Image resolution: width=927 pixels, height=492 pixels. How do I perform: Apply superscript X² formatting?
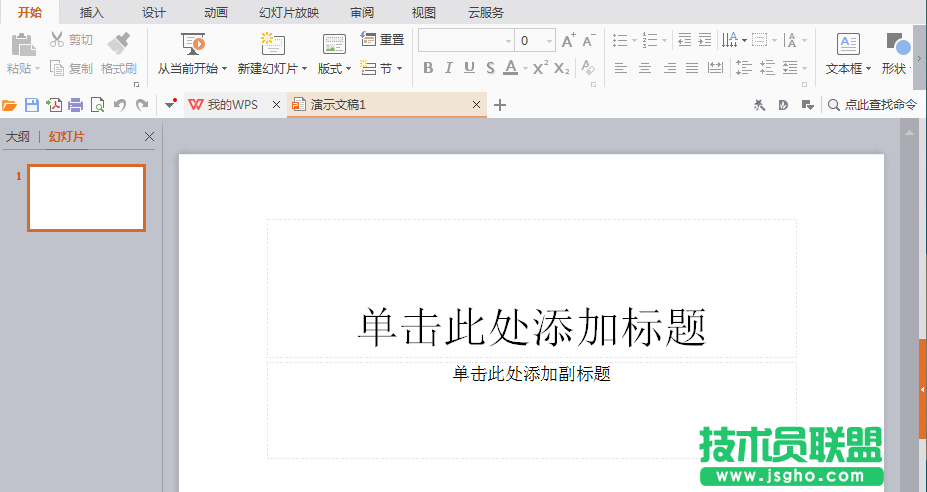pyautogui.click(x=540, y=68)
